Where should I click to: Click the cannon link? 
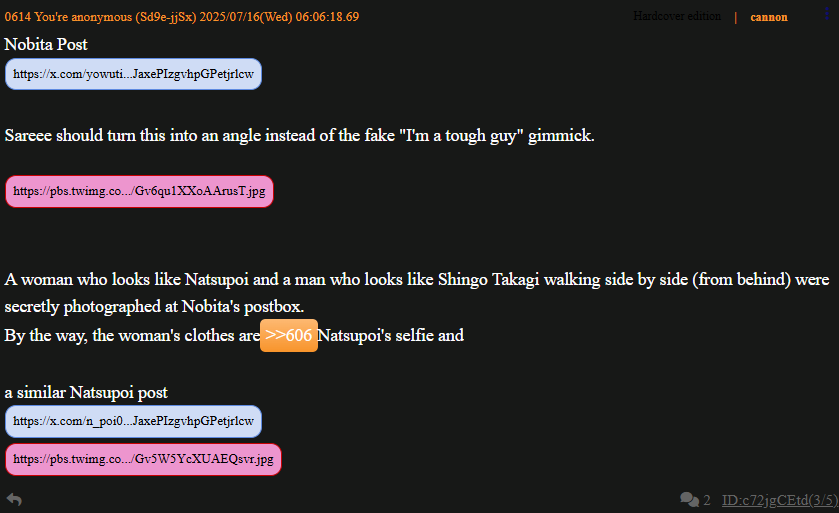tap(769, 17)
